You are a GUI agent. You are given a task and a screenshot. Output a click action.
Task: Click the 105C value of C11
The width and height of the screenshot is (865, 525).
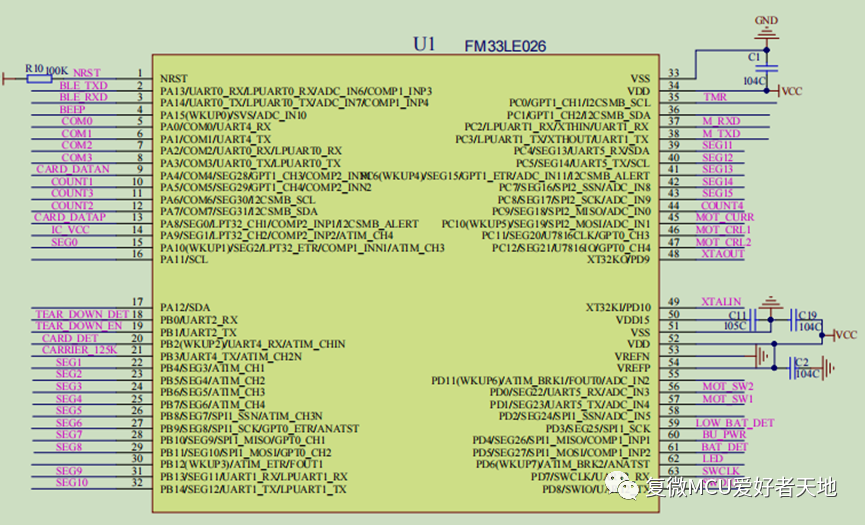[x=735, y=326]
